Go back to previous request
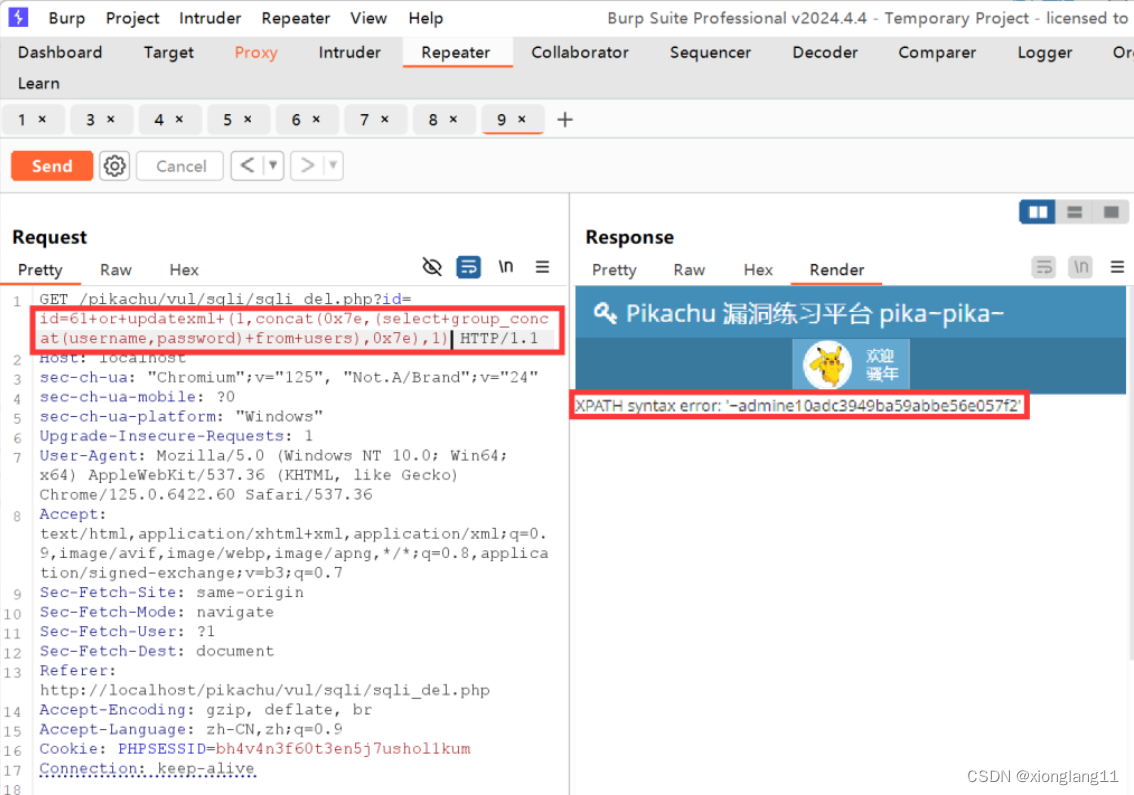Screen dimensions: 1134x795 (247, 166)
